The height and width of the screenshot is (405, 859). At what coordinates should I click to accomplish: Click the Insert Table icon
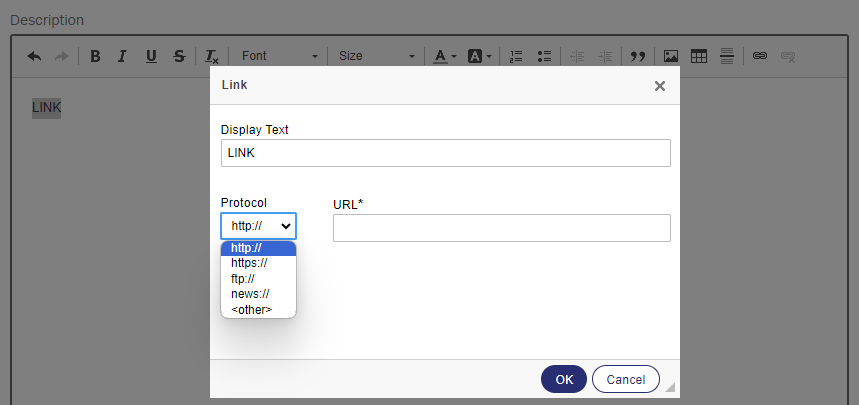pos(699,56)
